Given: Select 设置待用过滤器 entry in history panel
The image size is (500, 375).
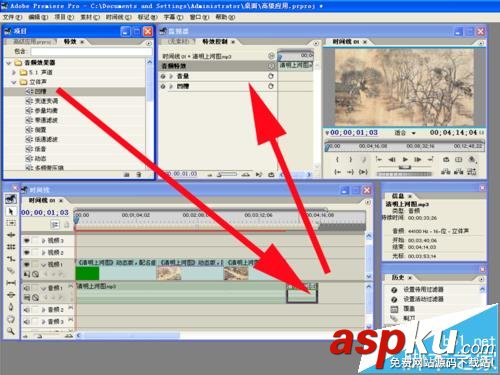Looking at the screenshot, I should coord(423,289).
